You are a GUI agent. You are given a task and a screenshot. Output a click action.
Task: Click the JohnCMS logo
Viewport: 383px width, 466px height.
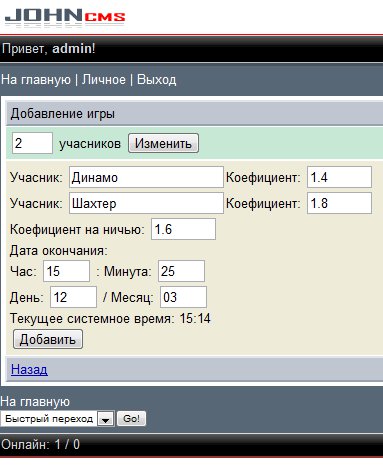coord(65,17)
